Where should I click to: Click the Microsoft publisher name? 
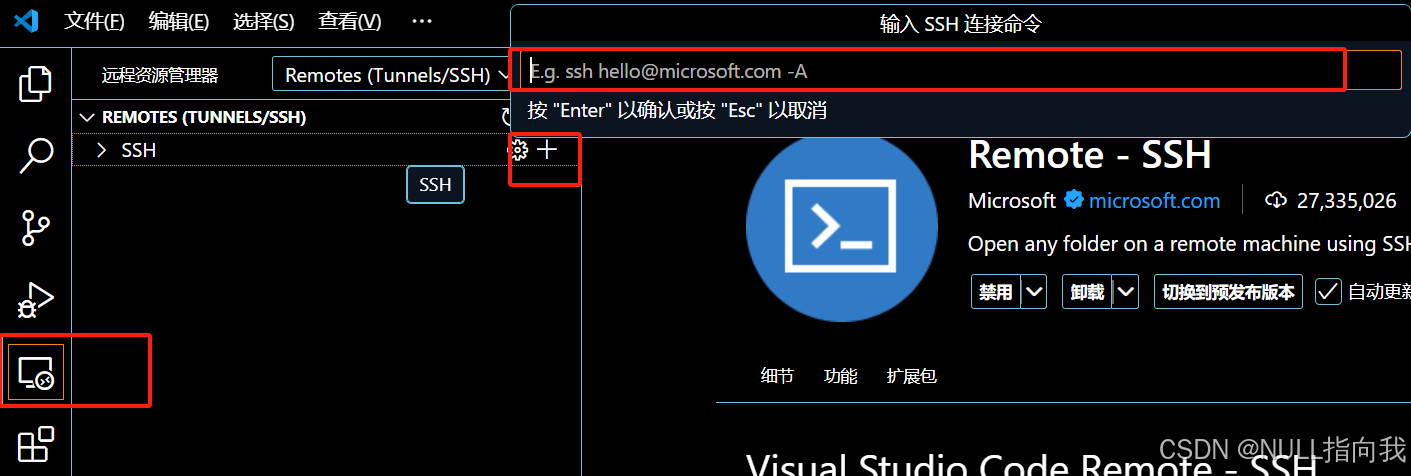click(x=1012, y=201)
